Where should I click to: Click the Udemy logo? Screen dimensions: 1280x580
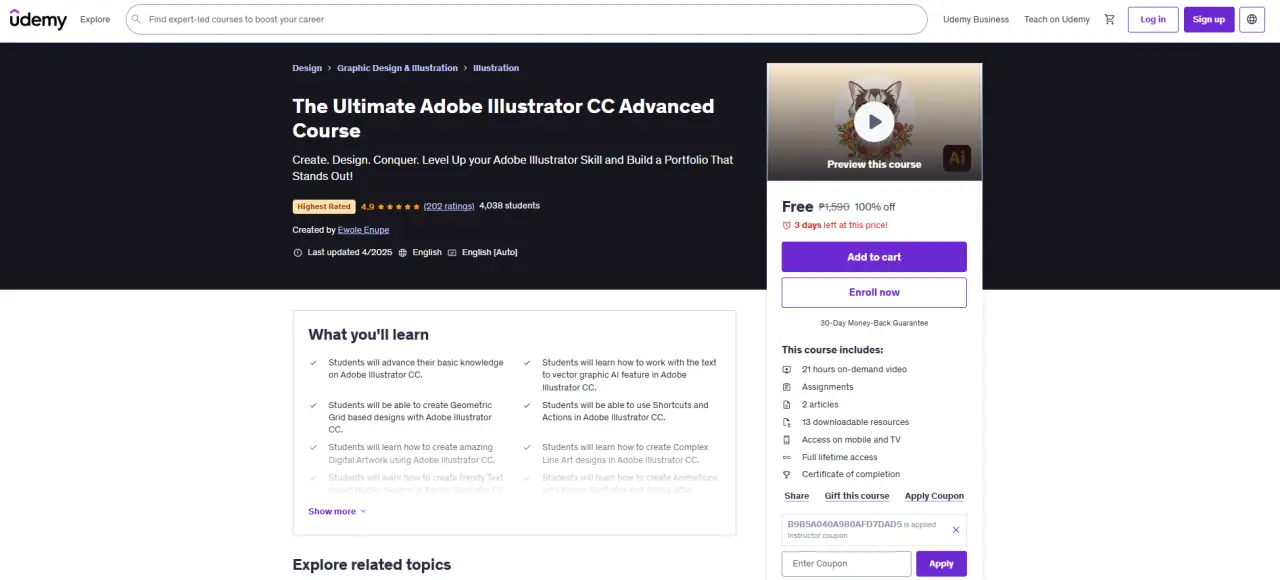(x=38, y=19)
